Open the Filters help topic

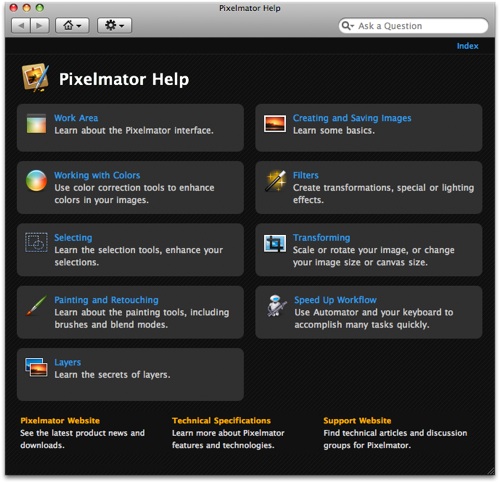pyautogui.click(x=306, y=175)
